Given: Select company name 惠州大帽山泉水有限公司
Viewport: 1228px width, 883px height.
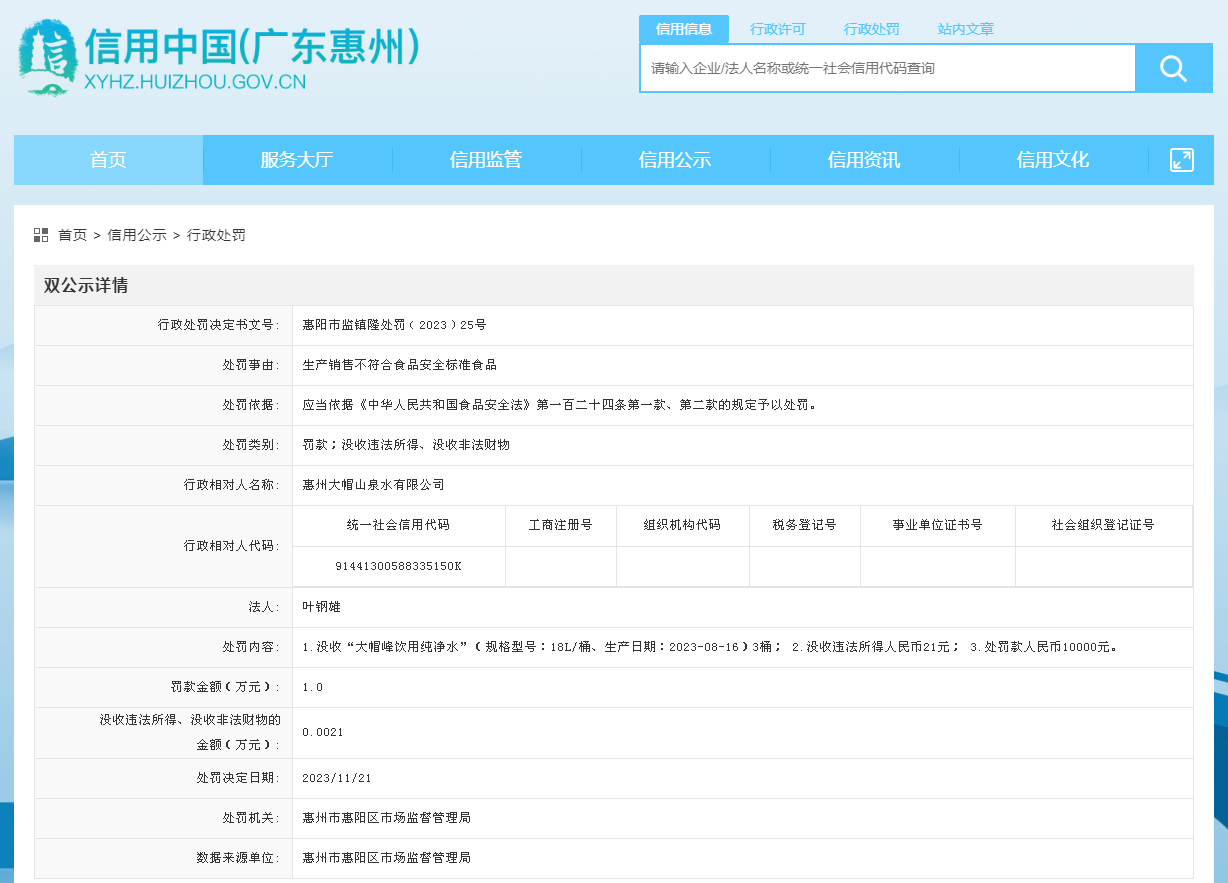Looking at the screenshot, I should 373,485.
